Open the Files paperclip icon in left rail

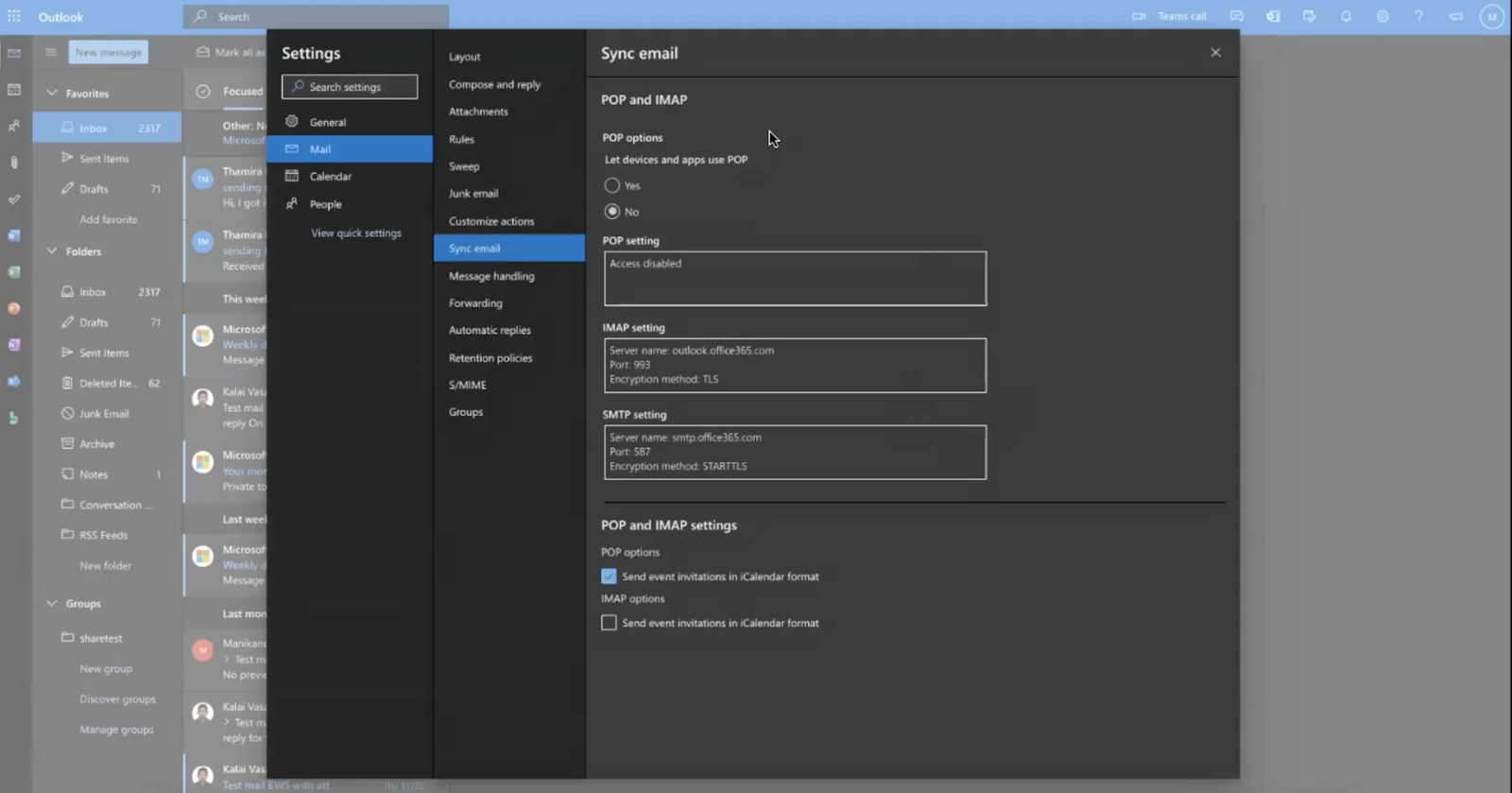point(14,163)
